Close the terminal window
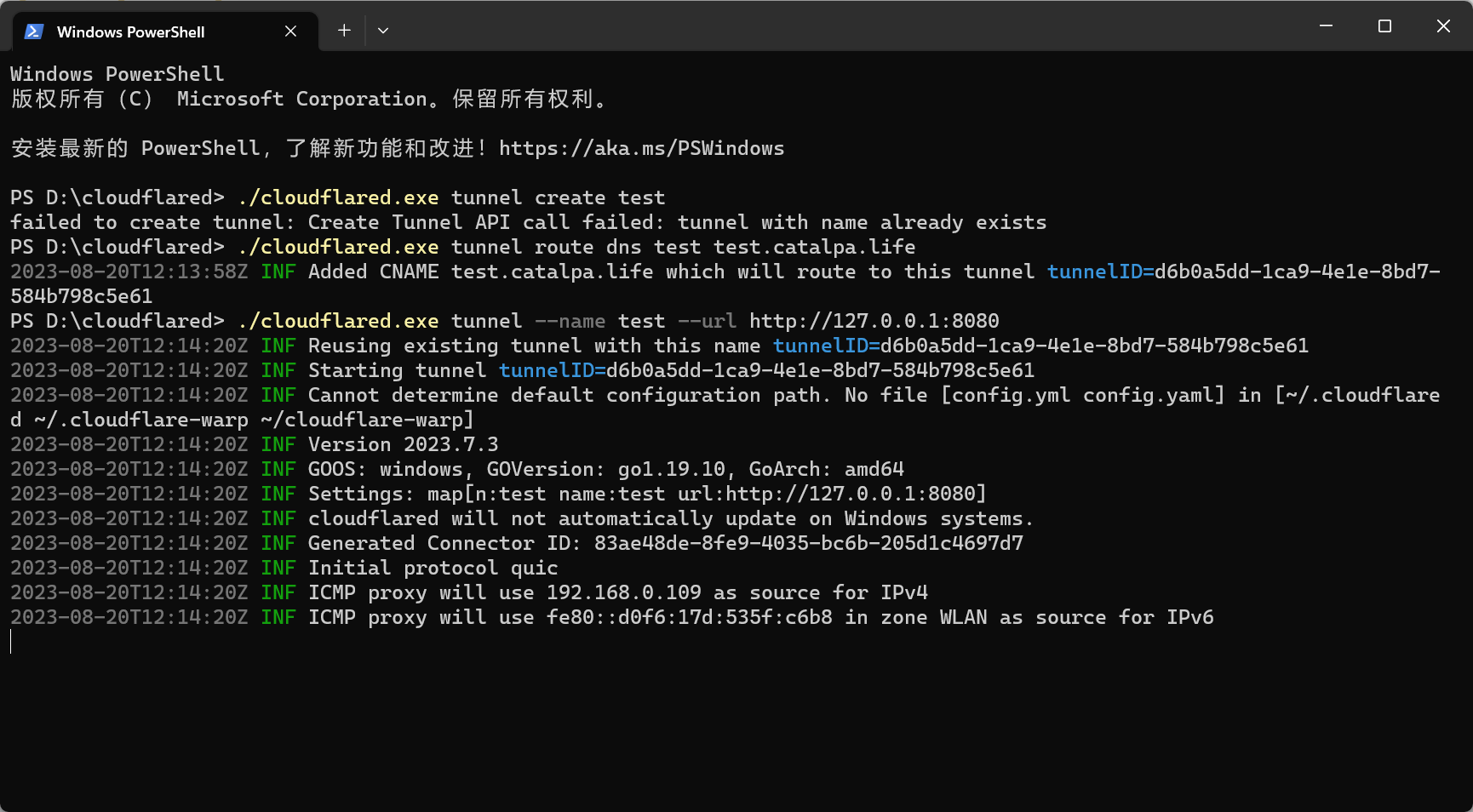 (1443, 26)
